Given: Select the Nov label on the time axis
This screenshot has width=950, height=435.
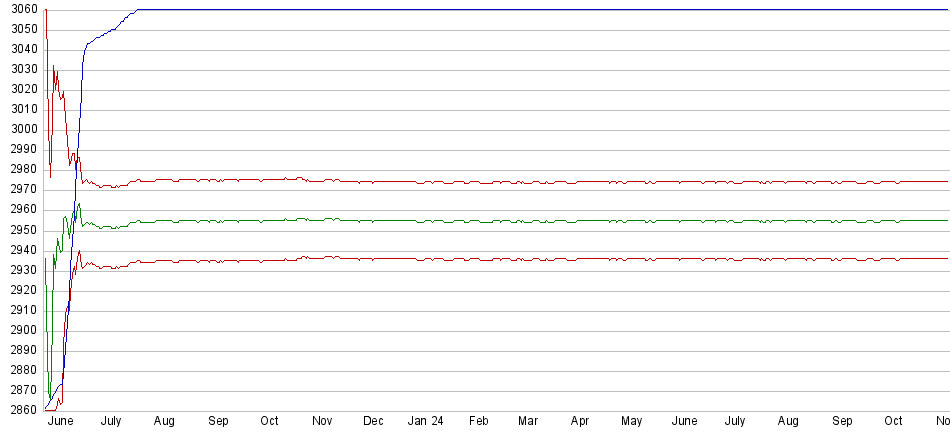Looking at the screenshot, I should (x=322, y=421).
